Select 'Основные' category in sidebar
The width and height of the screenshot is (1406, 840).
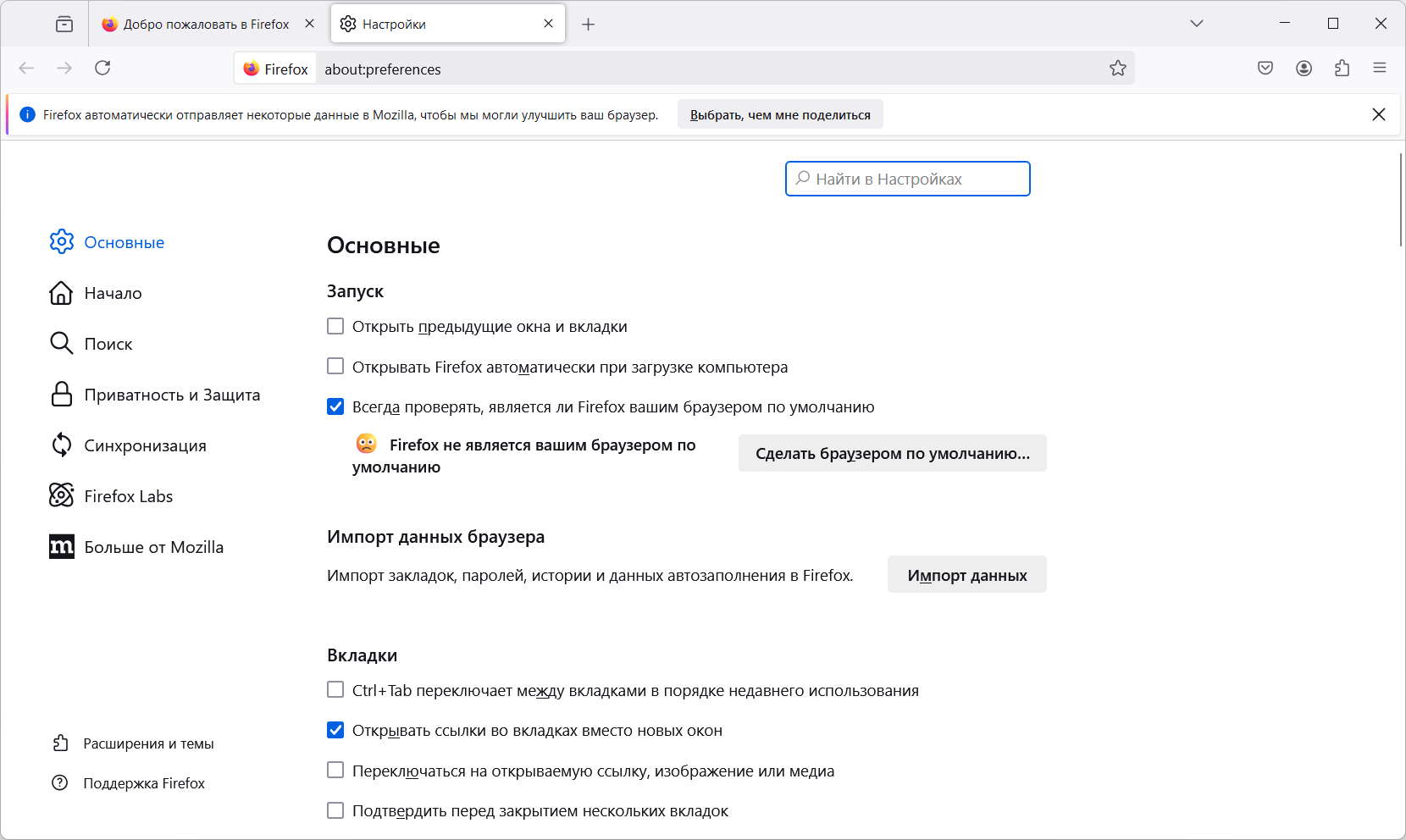click(x=108, y=242)
